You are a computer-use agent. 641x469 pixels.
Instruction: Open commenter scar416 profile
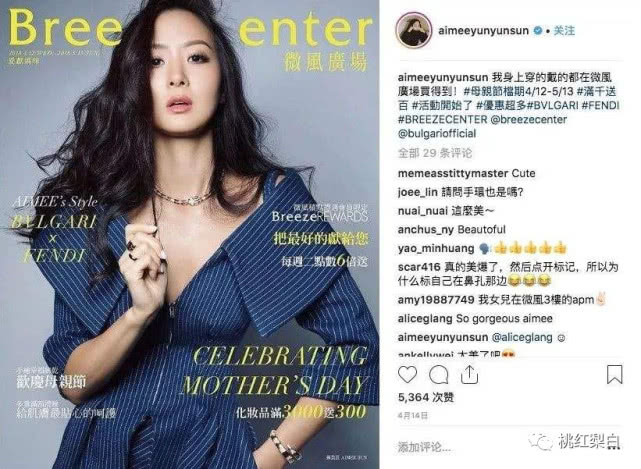click(x=419, y=267)
